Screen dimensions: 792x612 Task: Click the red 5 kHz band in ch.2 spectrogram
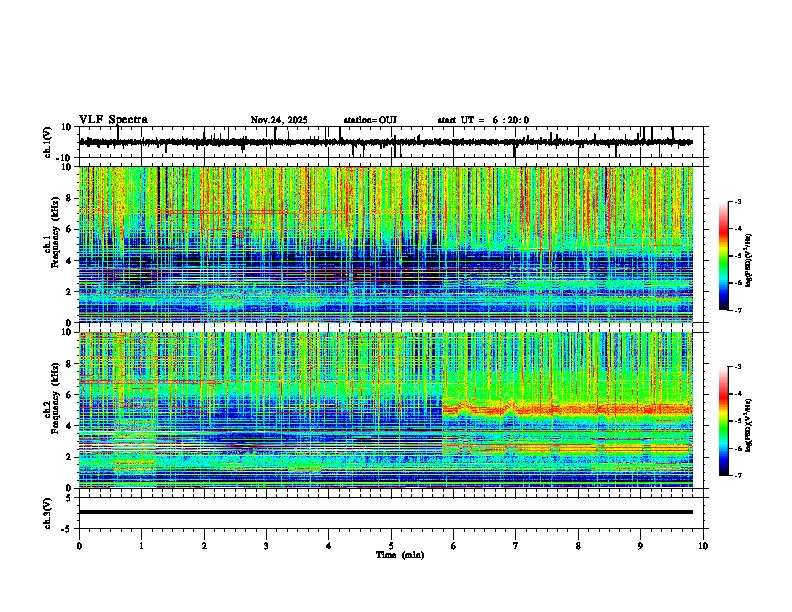[567, 409]
